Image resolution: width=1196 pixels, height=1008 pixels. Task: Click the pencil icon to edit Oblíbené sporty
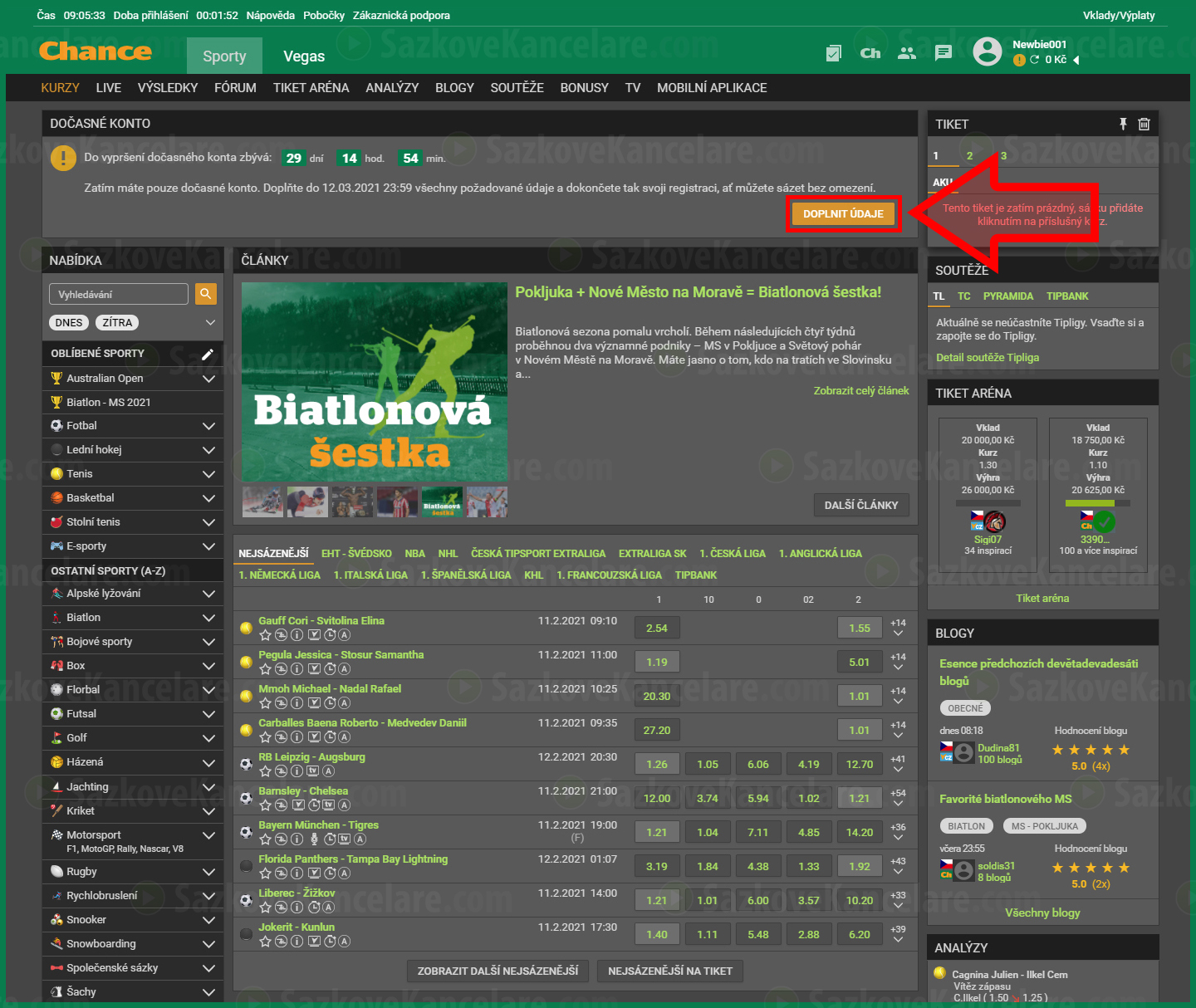point(208,354)
